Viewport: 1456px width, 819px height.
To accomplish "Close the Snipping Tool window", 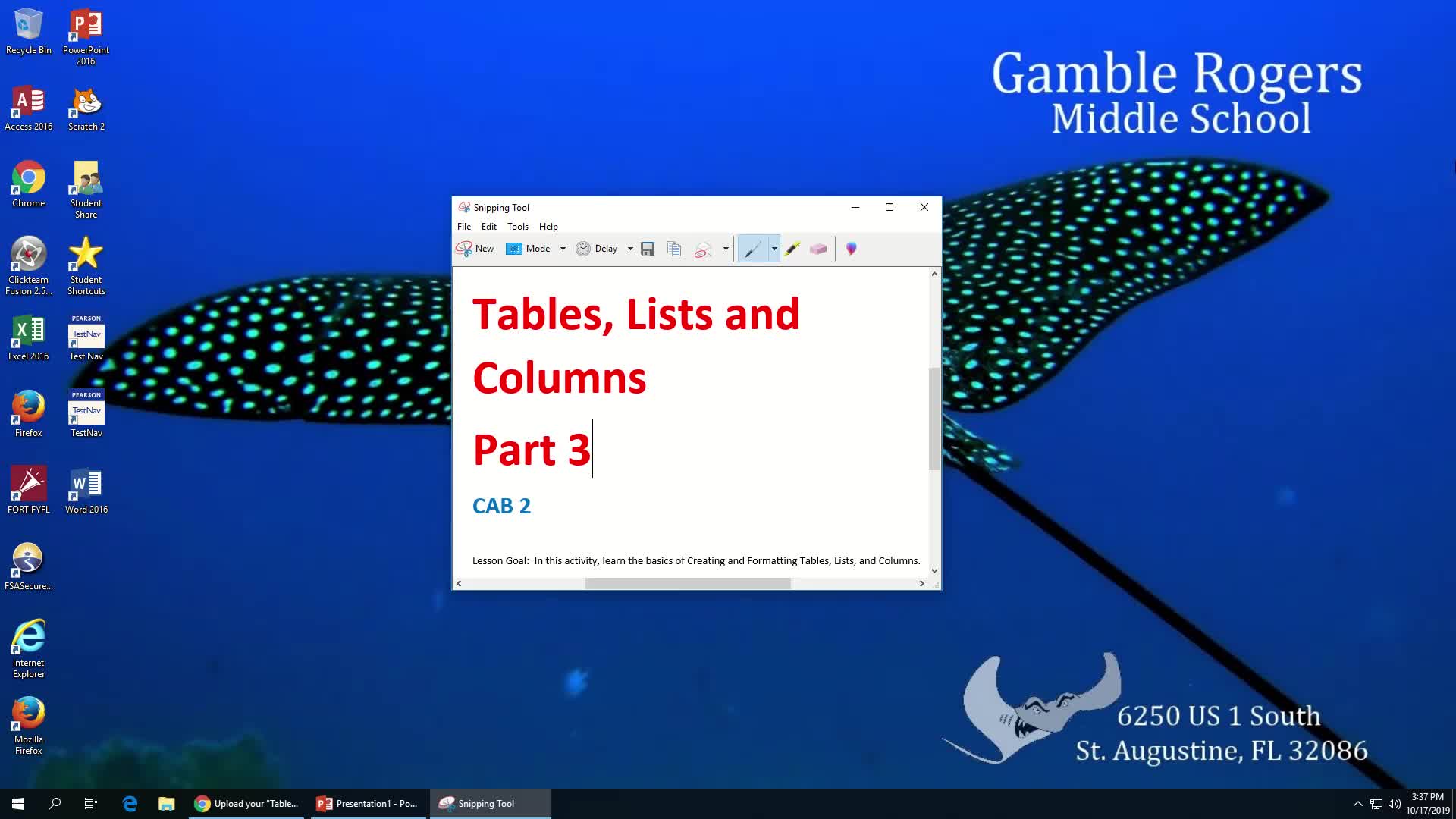I will pyautogui.click(x=924, y=207).
